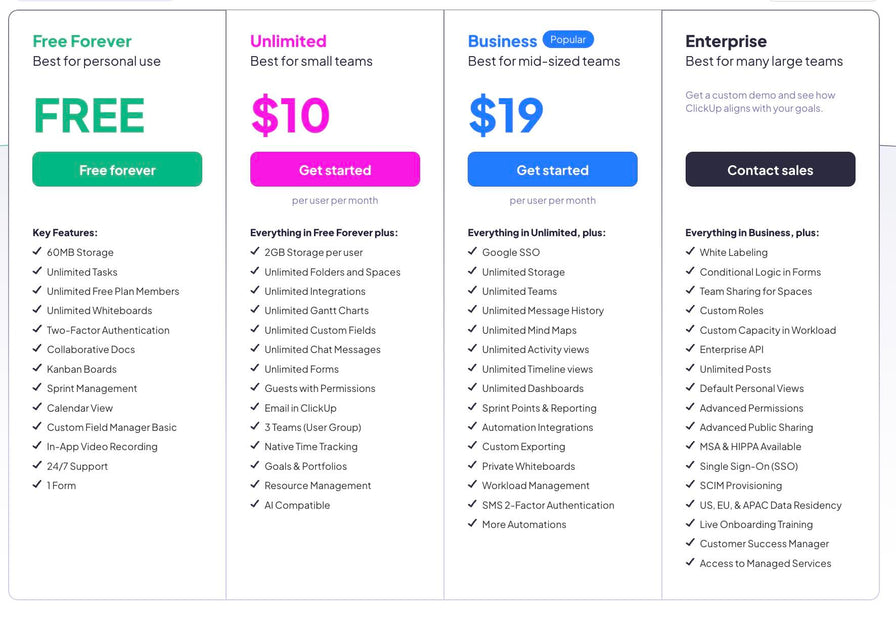The width and height of the screenshot is (896, 618).
Task: Click the checkmark next to Kanban Boards
Action: pyautogui.click(x=38, y=369)
